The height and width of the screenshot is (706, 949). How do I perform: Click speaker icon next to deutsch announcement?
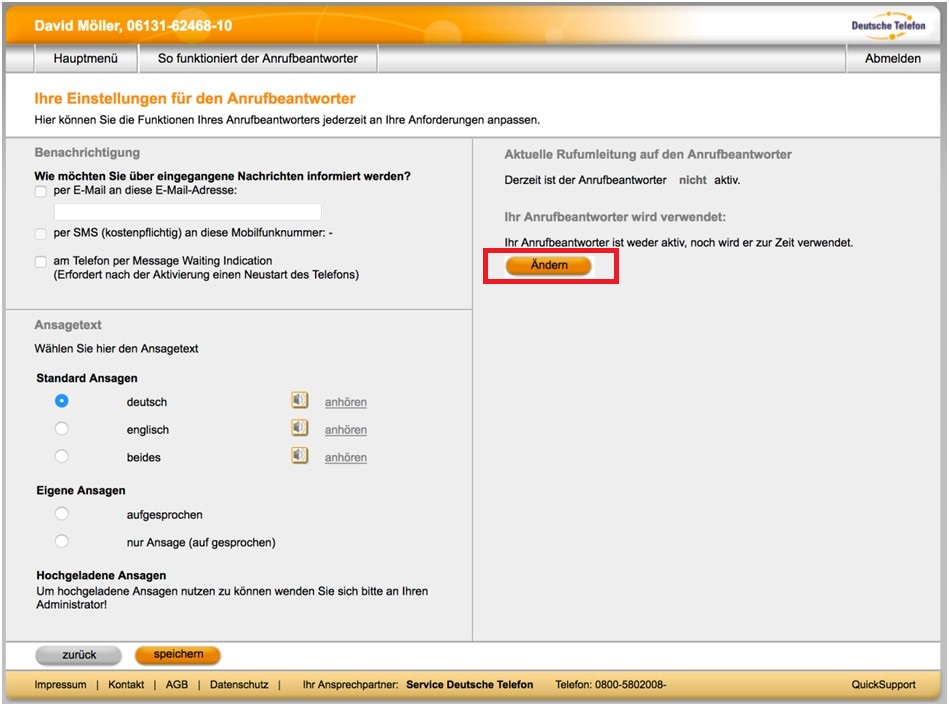[x=299, y=401]
